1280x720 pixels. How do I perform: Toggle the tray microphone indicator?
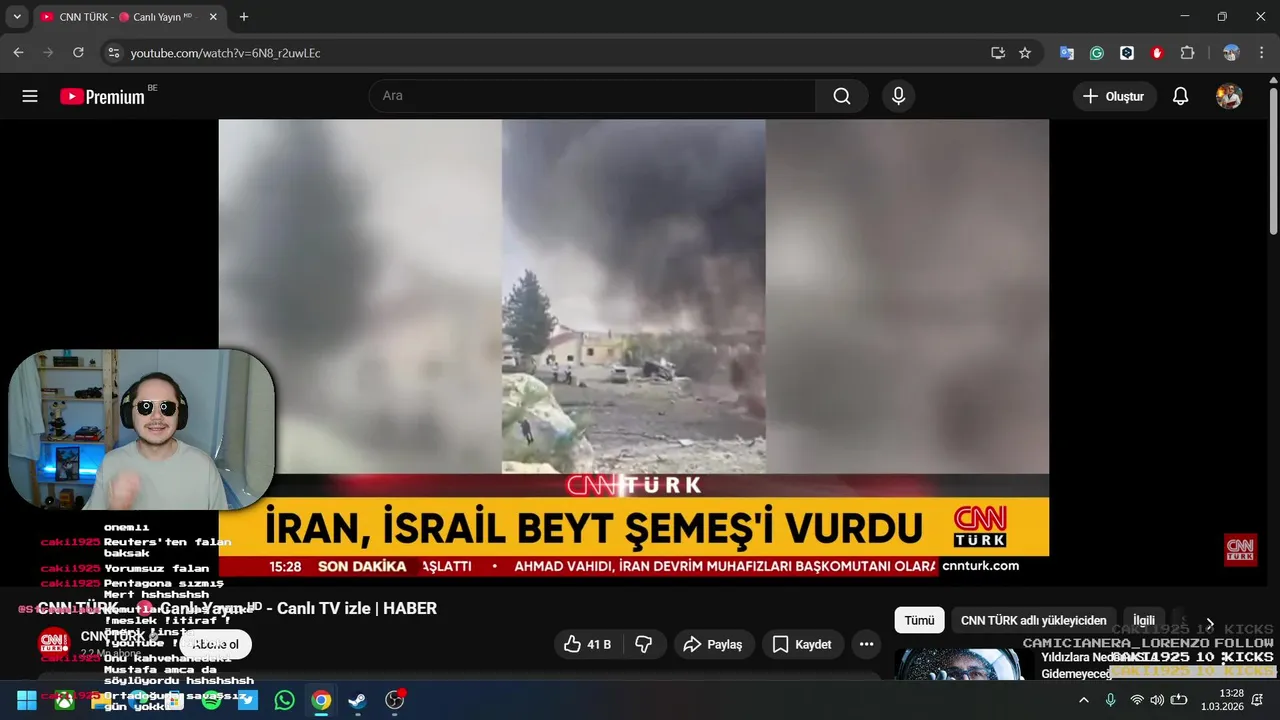1110,700
